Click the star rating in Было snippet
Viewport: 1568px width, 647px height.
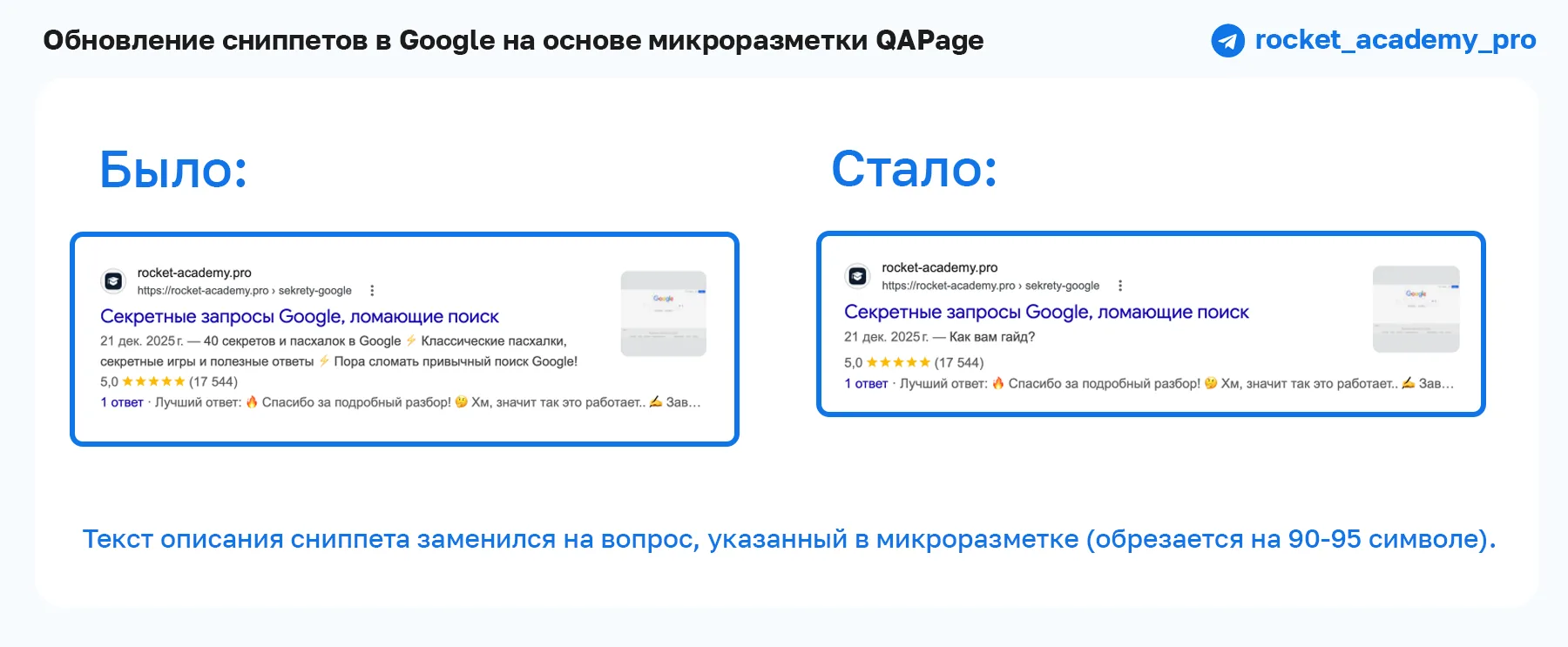pyautogui.click(x=153, y=381)
